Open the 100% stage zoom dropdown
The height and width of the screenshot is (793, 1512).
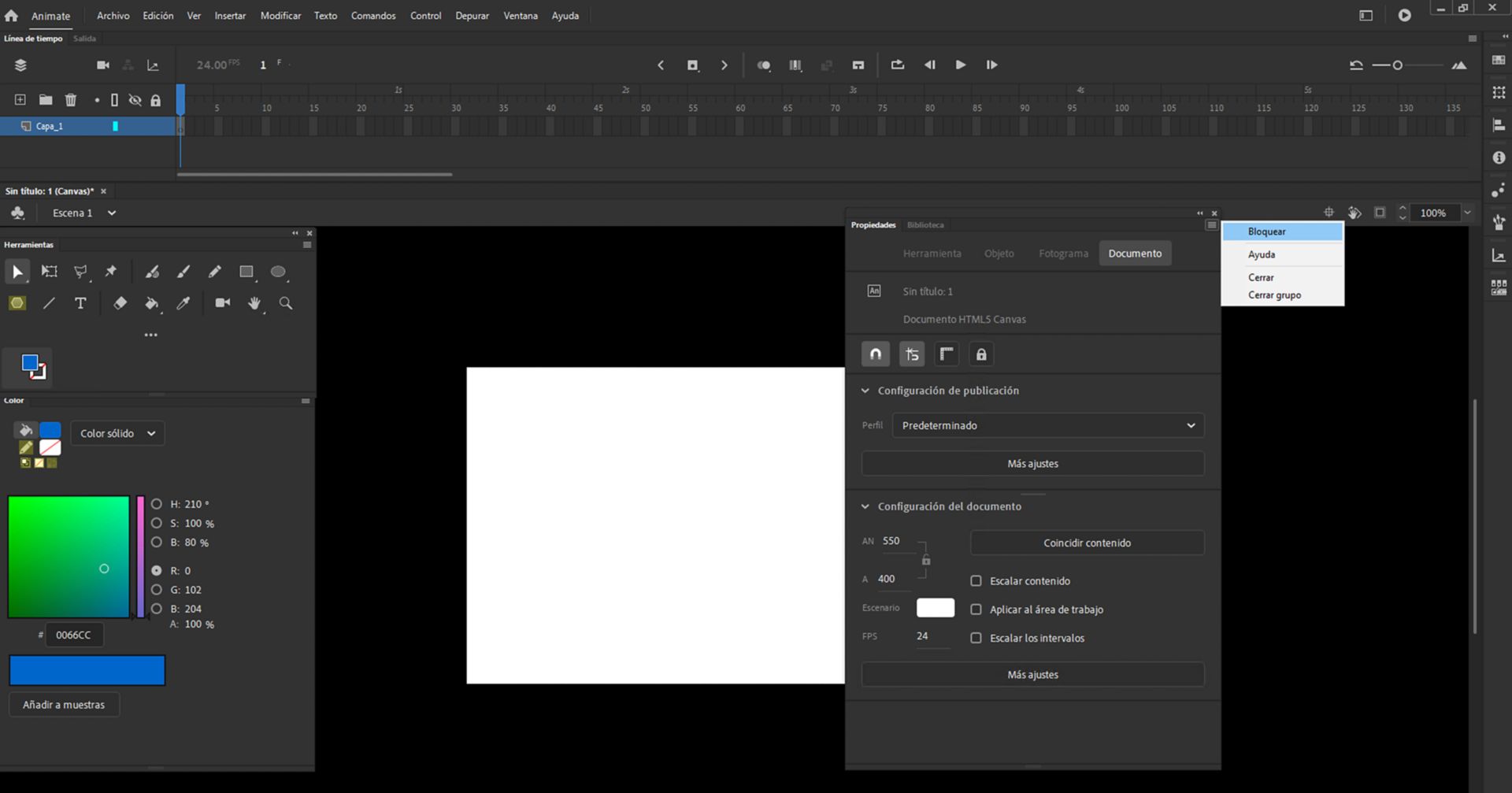click(x=1467, y=213)
